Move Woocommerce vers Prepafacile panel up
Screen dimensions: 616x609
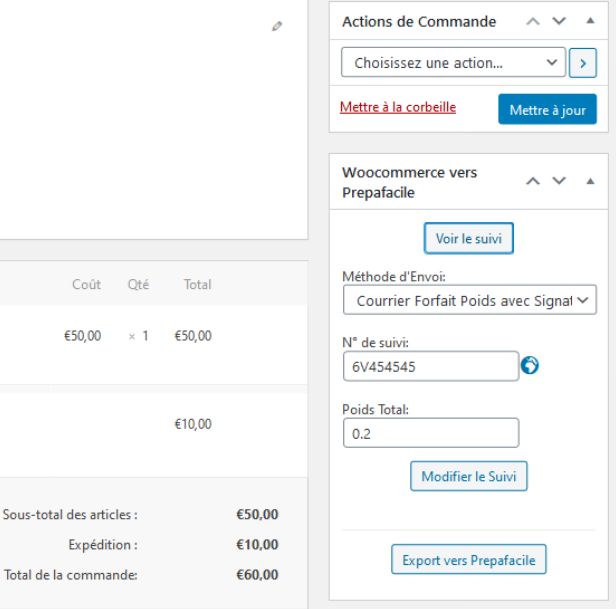pyautogui.click(x=533, y=181)
